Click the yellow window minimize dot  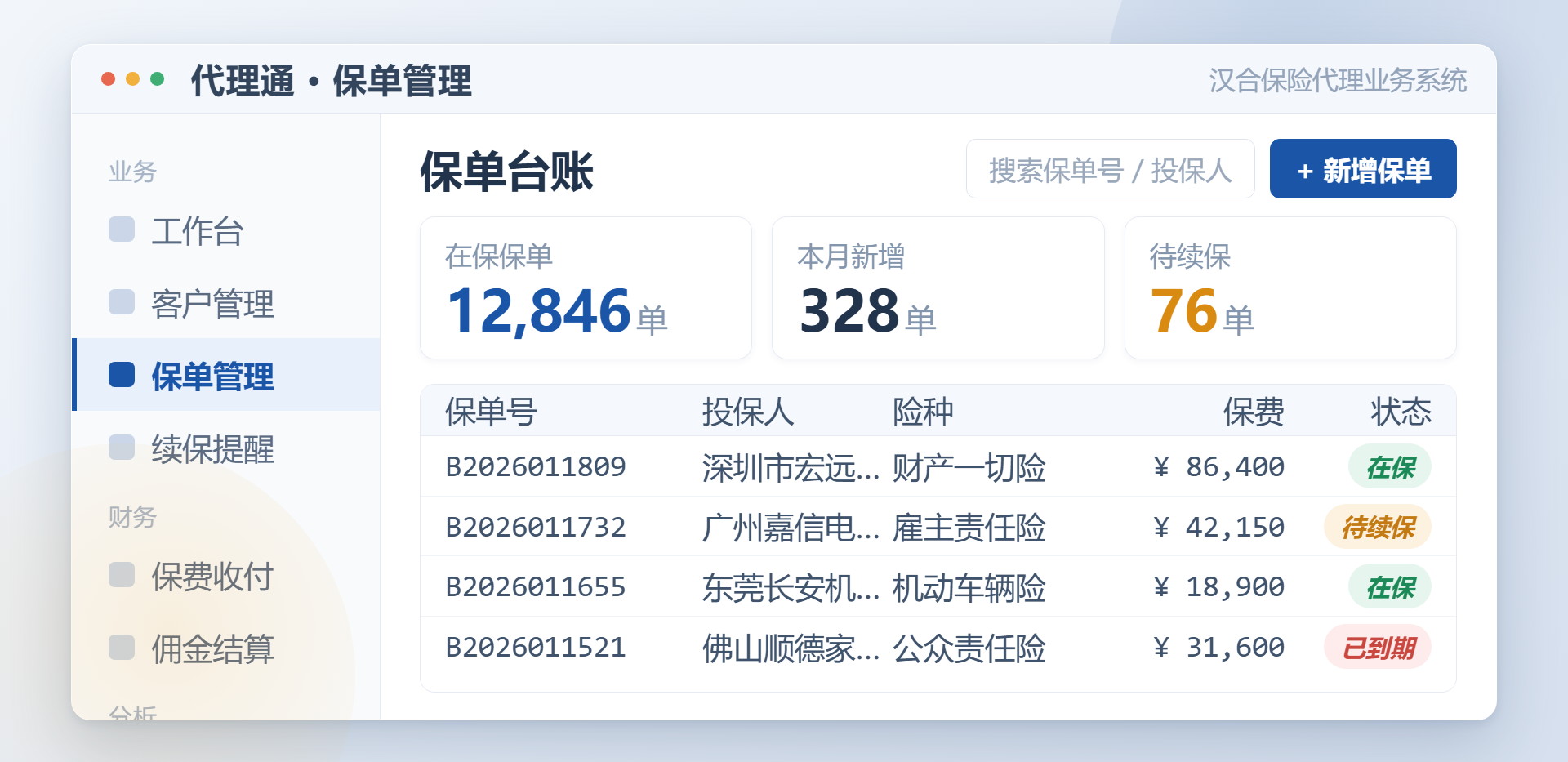[x=132, y=78]
